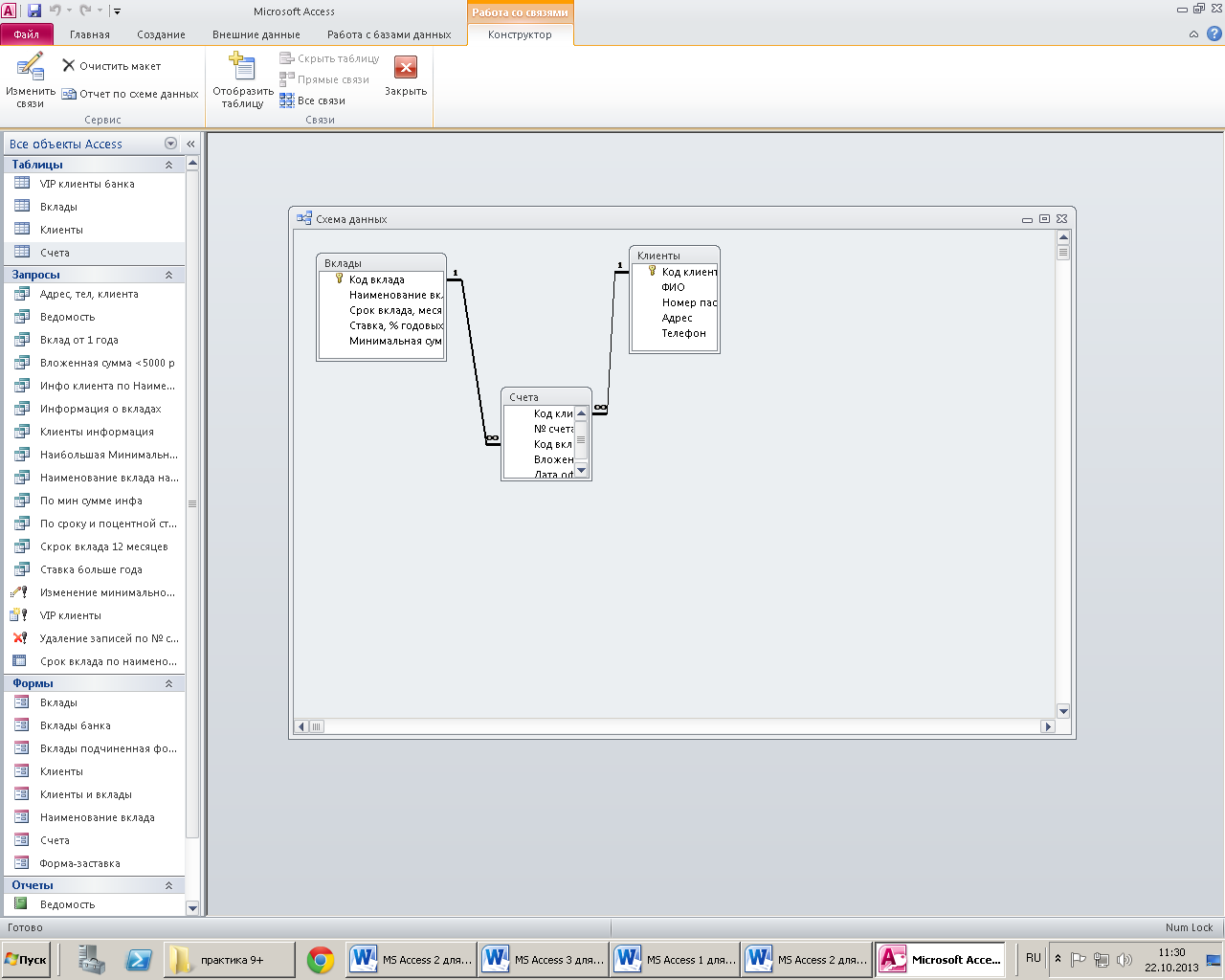Open the Файл tab

coord(26,34)
